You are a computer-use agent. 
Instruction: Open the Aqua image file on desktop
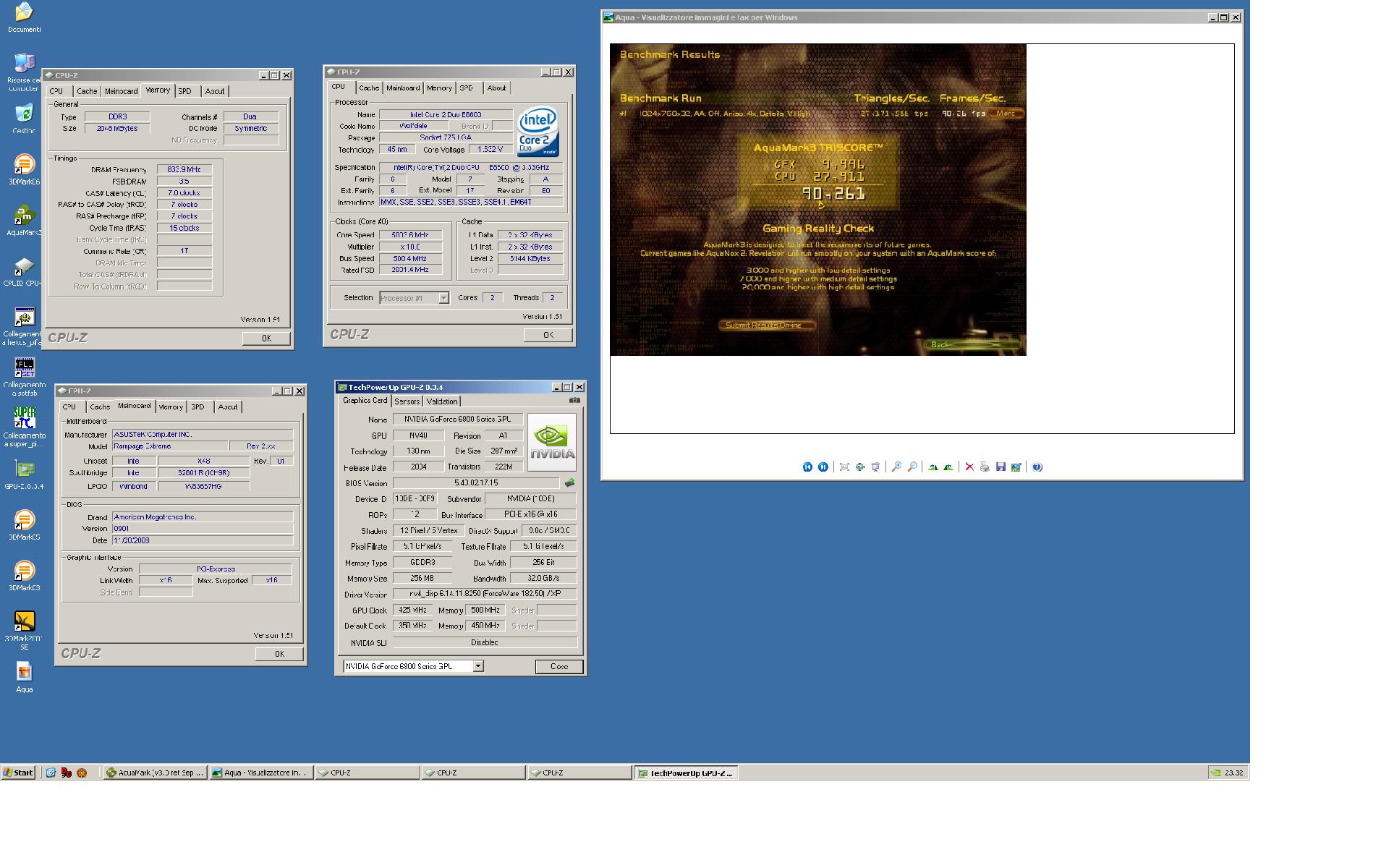[x=24, y=677]
